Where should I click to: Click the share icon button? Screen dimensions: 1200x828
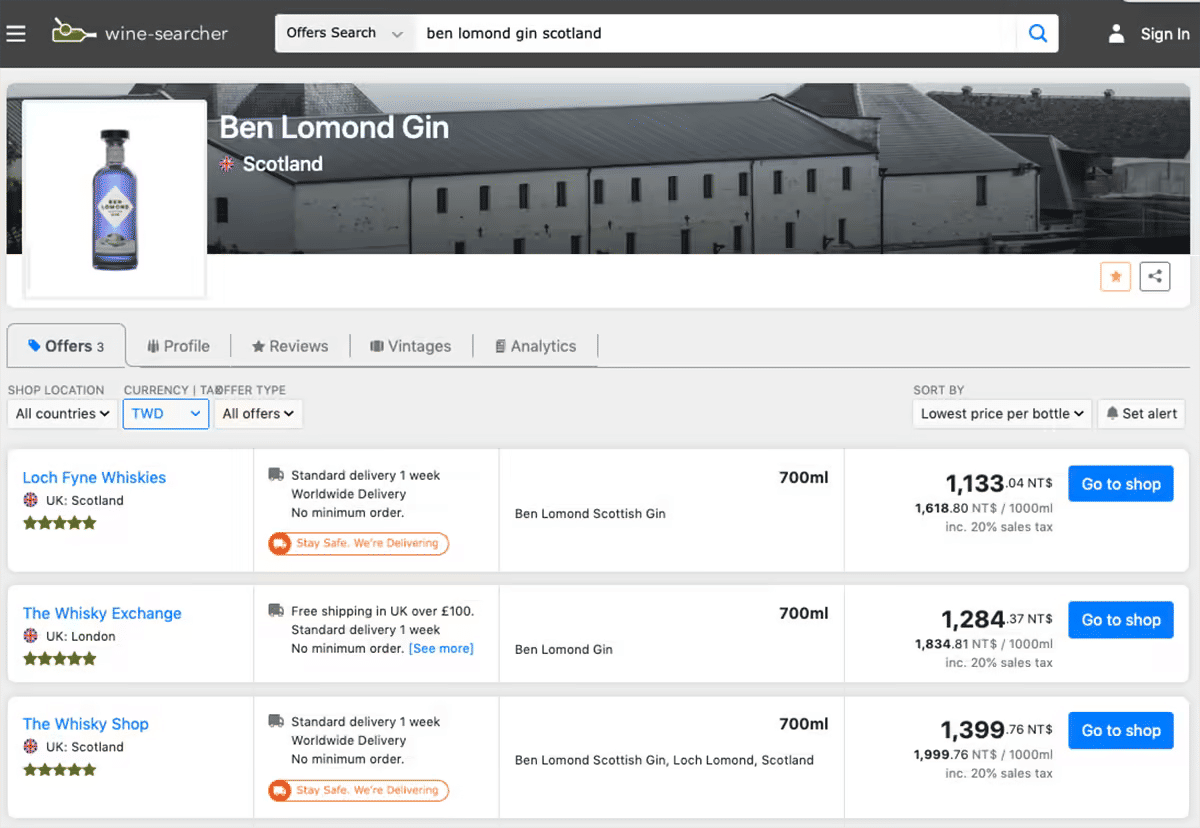tap(1155, 277)
